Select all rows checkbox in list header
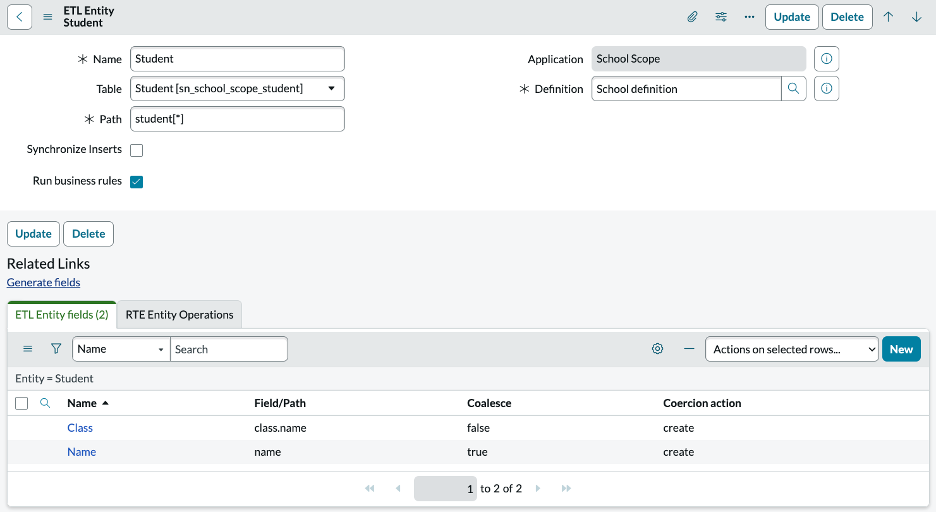This screenshot has width=936, height=512. [x=21, y=403]
